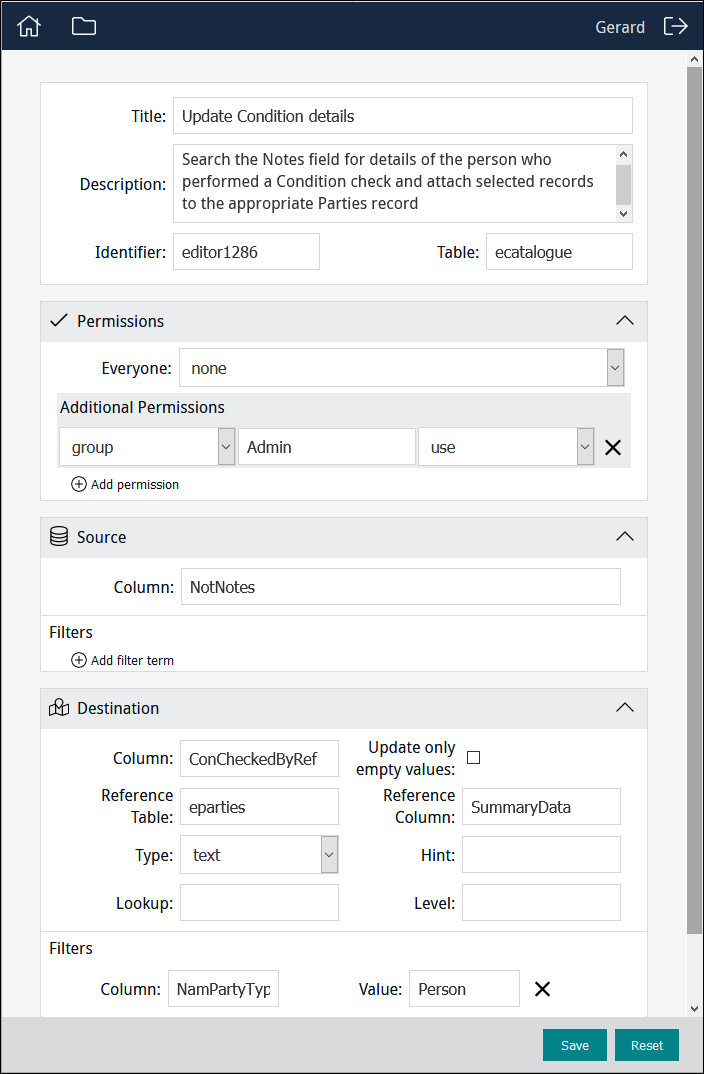Click the Title input field

(x=402, y=116)
